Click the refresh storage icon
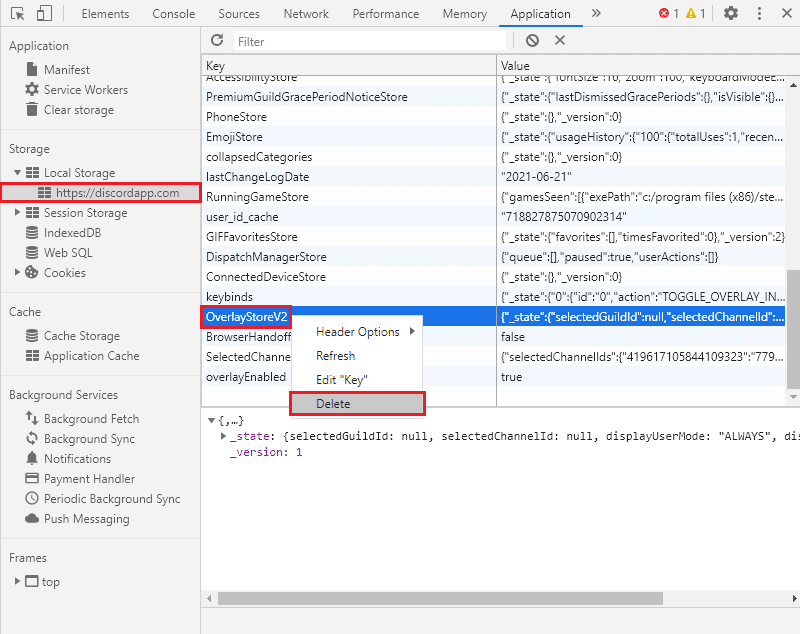The image size is (800, 634). pos(217,41)
